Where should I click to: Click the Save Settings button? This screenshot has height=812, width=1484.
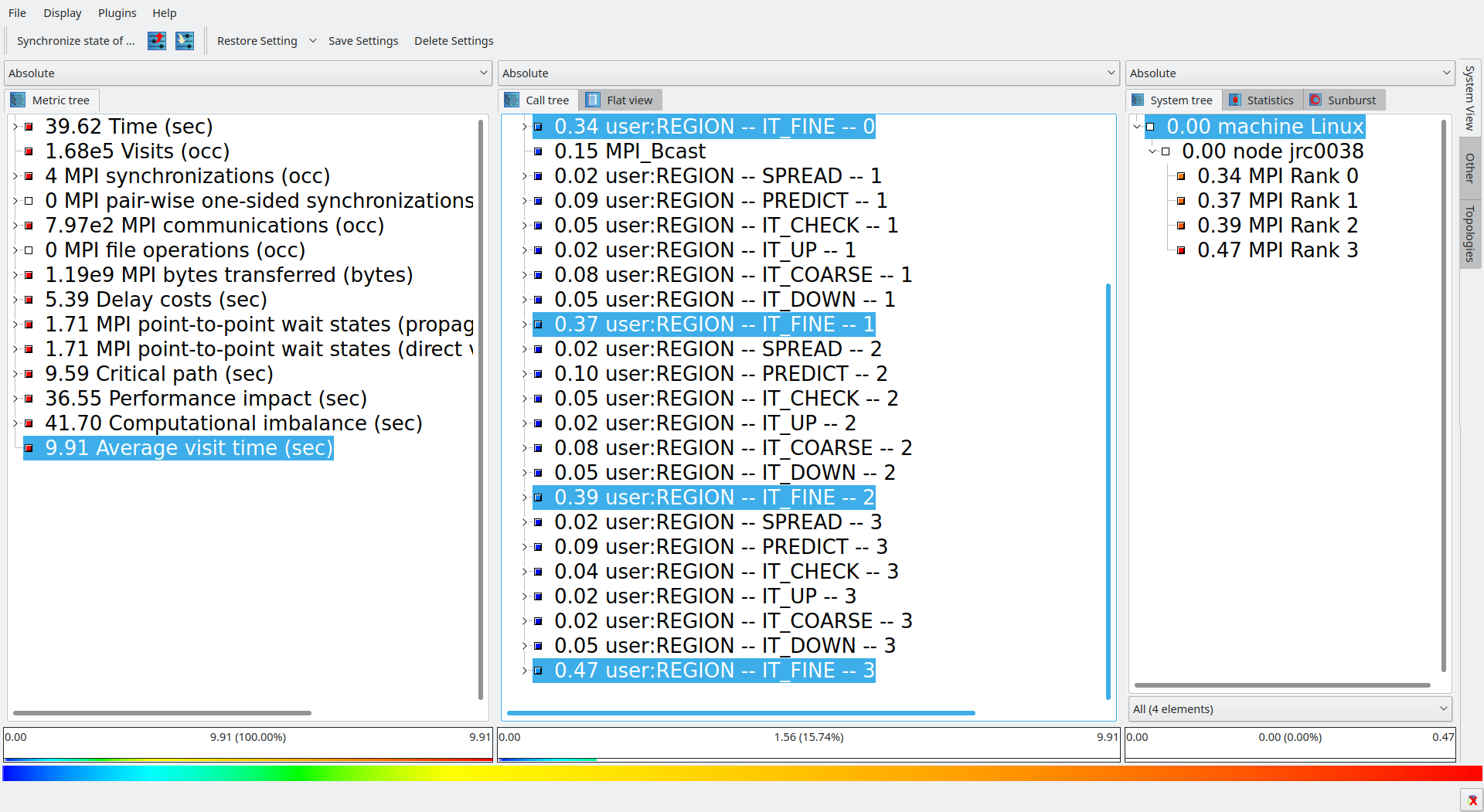[x=363, y=41]
